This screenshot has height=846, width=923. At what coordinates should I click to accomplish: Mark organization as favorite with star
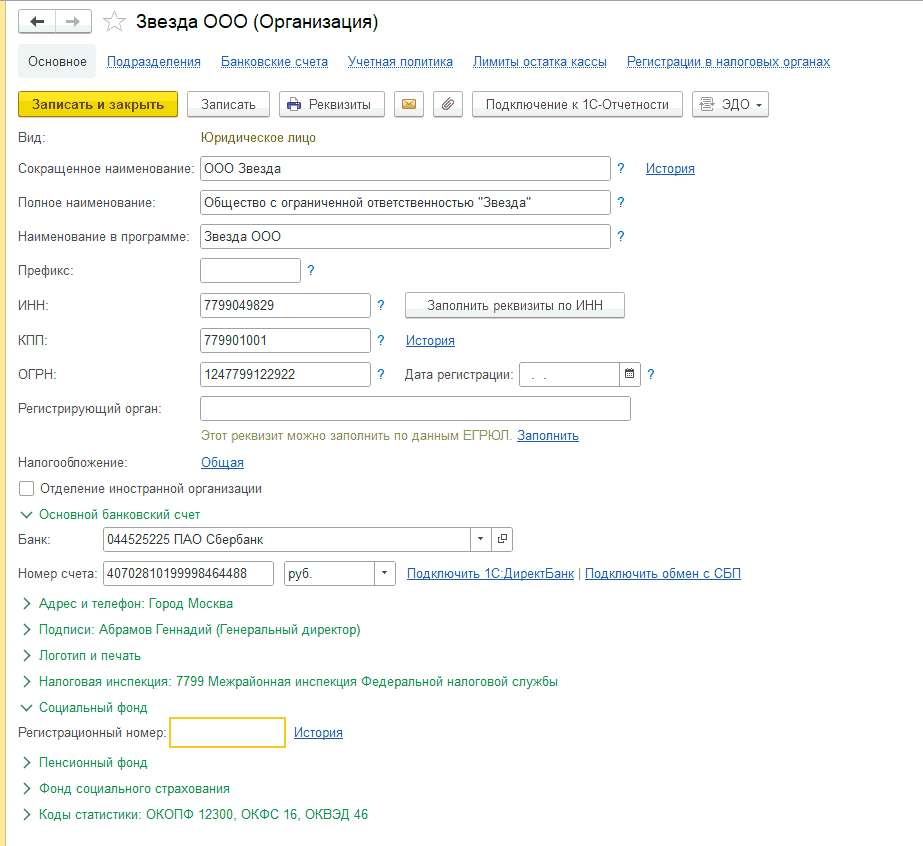[115, 22]
